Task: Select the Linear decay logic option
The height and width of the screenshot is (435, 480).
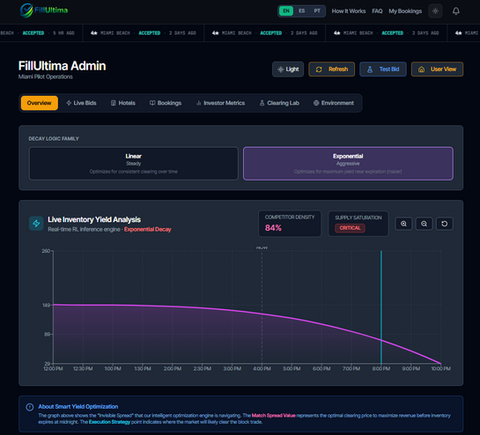Action: [x=134, y=163]
